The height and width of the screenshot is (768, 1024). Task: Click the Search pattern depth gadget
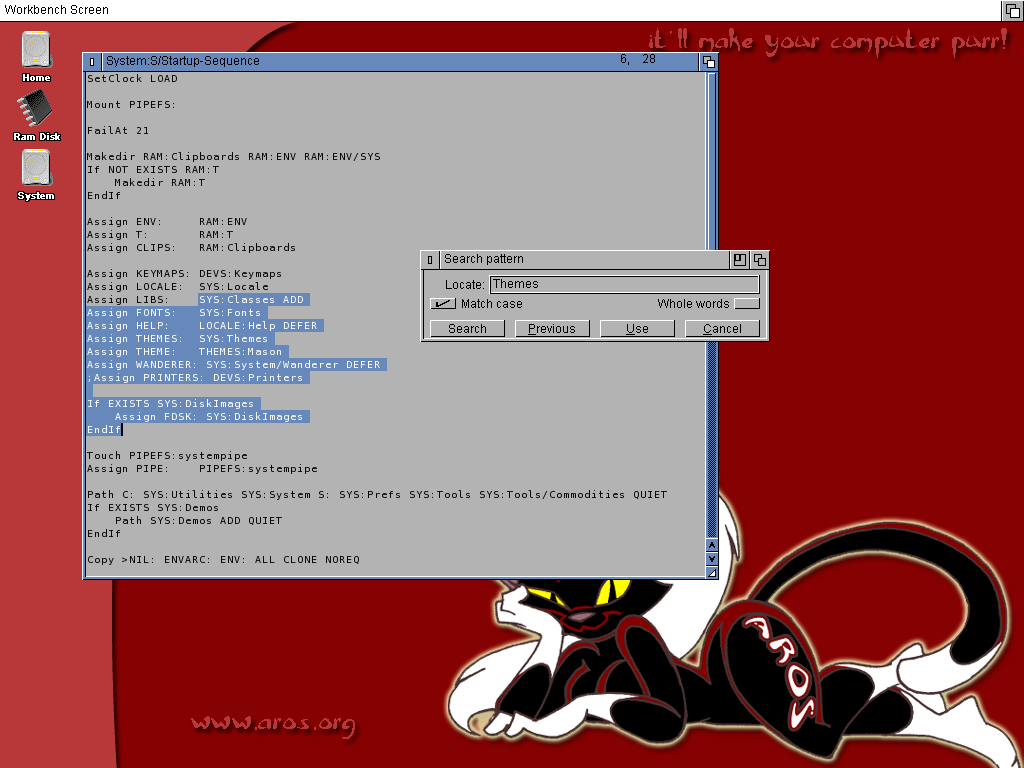click(x=760, y=260)
